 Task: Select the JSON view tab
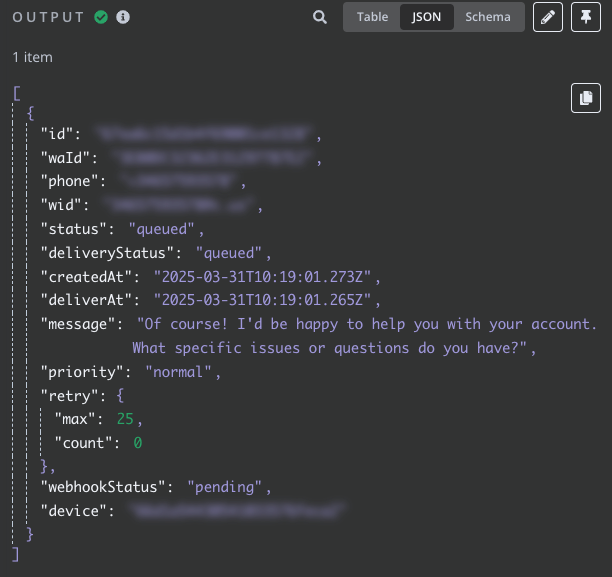tap(427, 17)
